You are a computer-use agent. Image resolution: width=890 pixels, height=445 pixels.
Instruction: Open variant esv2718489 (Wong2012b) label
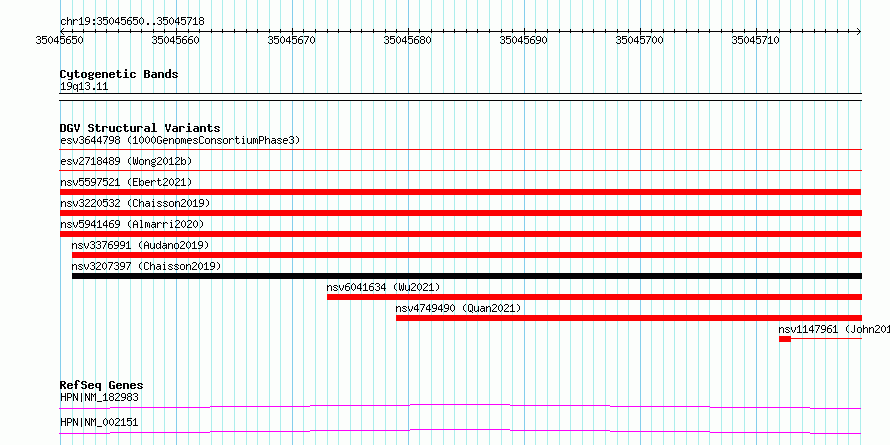click(126, 161)
